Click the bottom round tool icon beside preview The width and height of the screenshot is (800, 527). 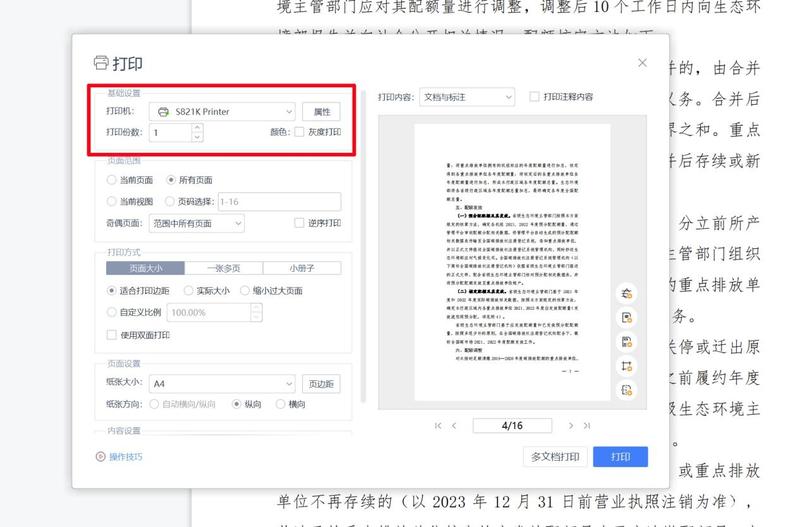(627, 390)
